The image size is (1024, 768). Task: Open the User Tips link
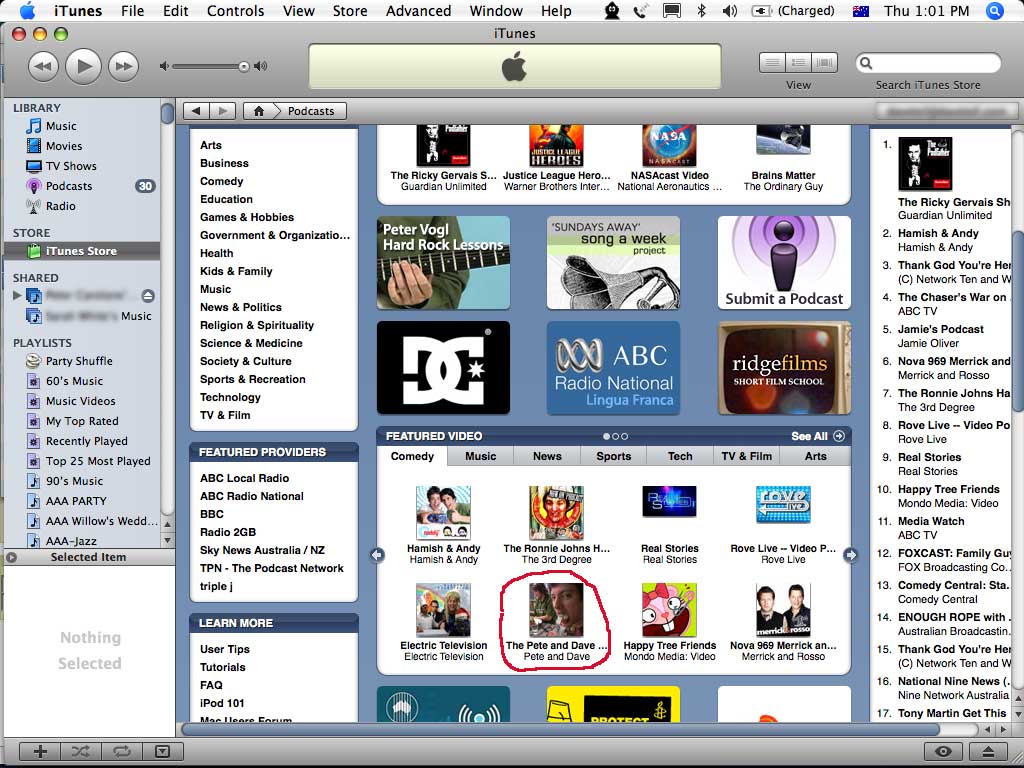coord(225,649)
